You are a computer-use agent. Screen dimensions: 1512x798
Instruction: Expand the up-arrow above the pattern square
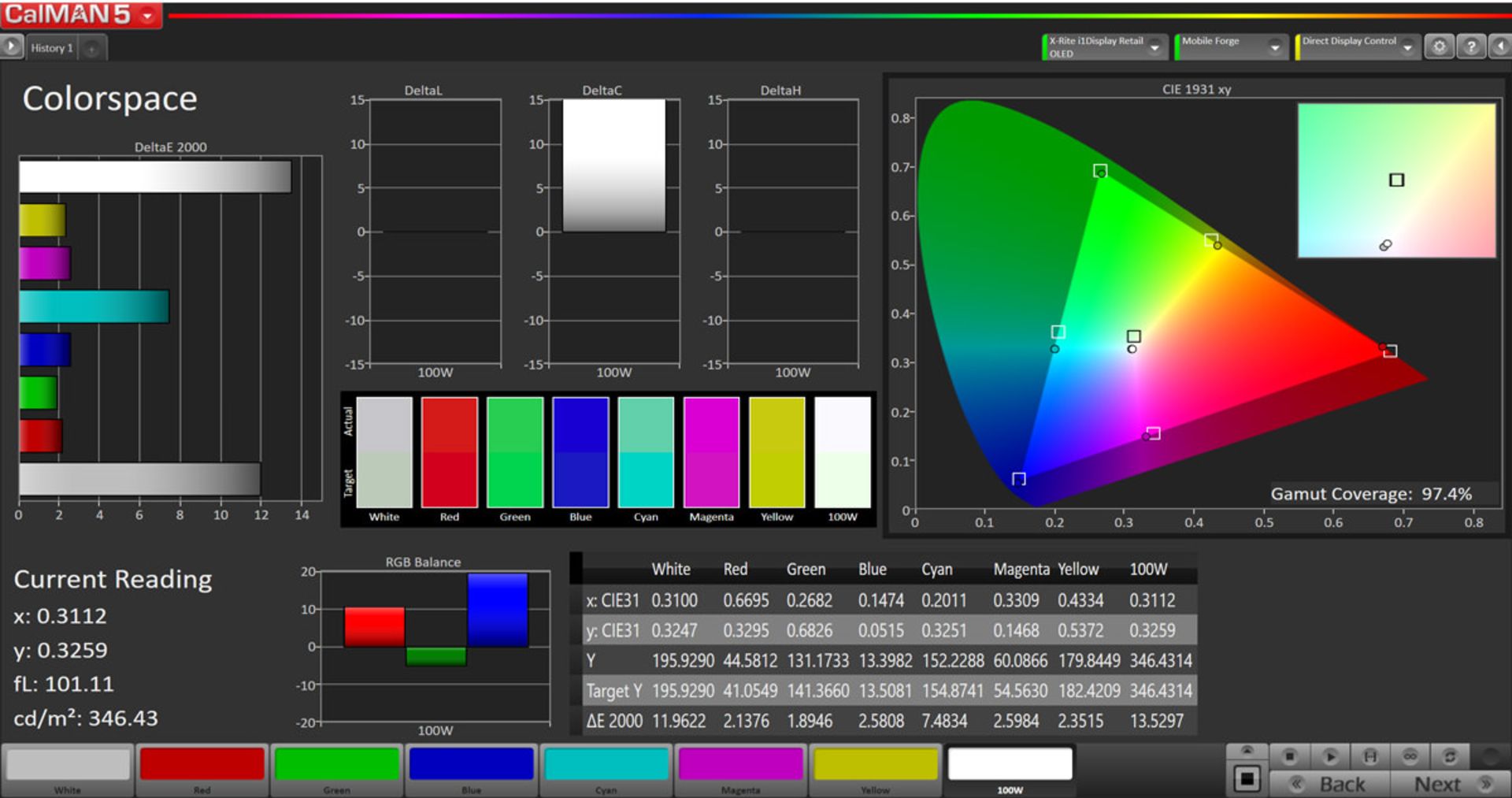[1247, 751]
